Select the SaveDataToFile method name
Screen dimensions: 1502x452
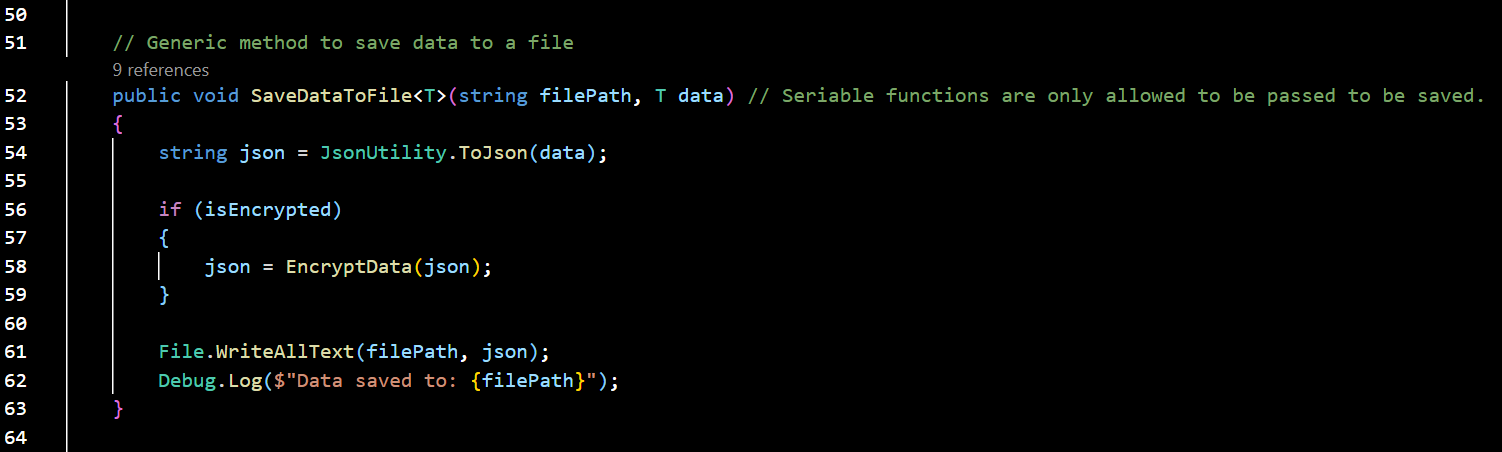click(331, 96)
